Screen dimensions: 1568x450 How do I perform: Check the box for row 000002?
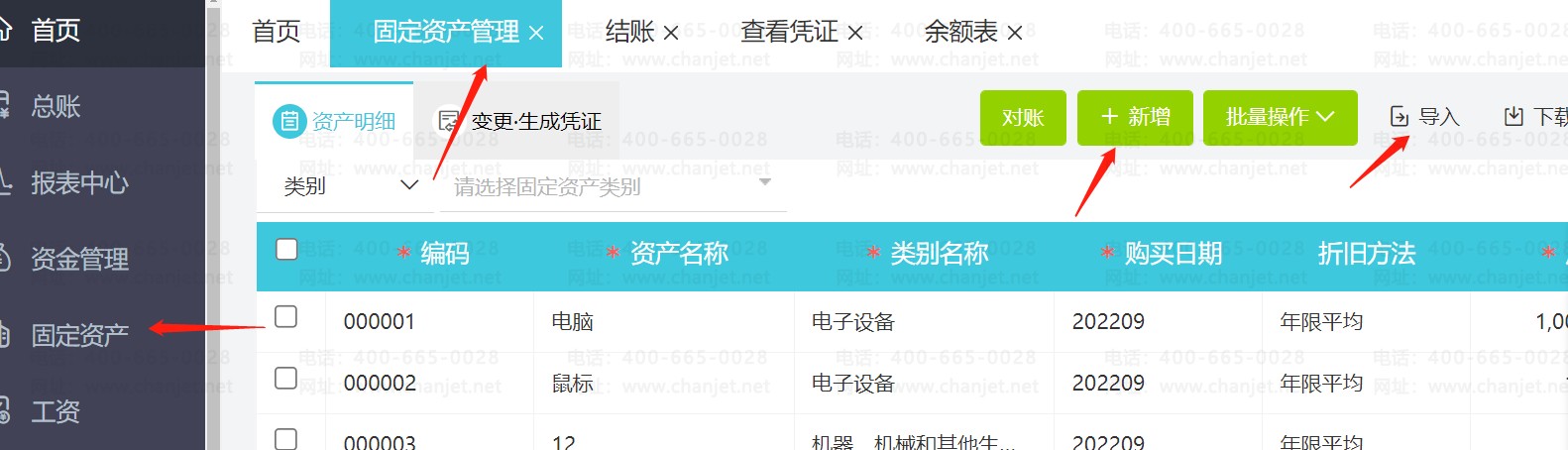tap(285, 378)
